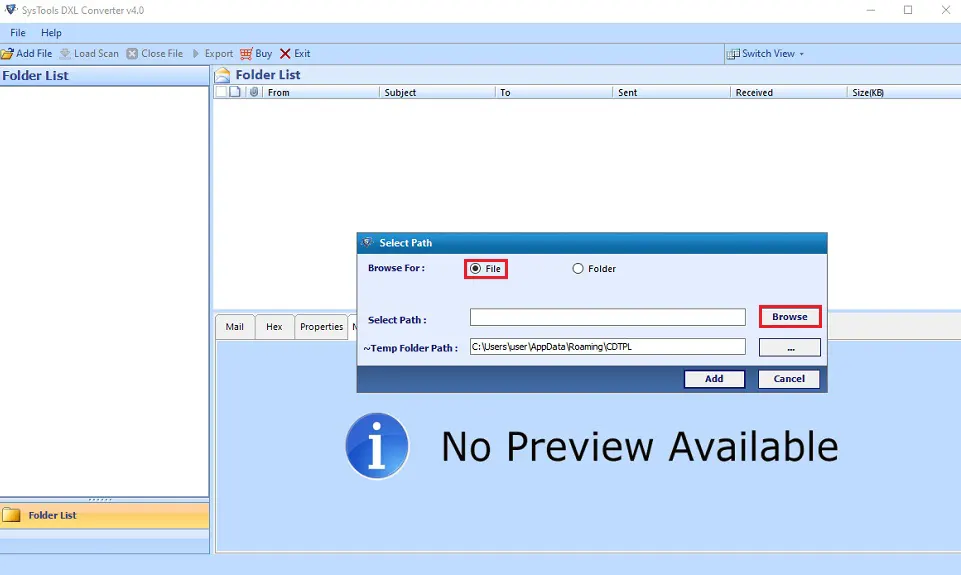The width and height of the screenshot is (961, 575).
Task: Switch to the Mail tab
Action: [235, 327]
